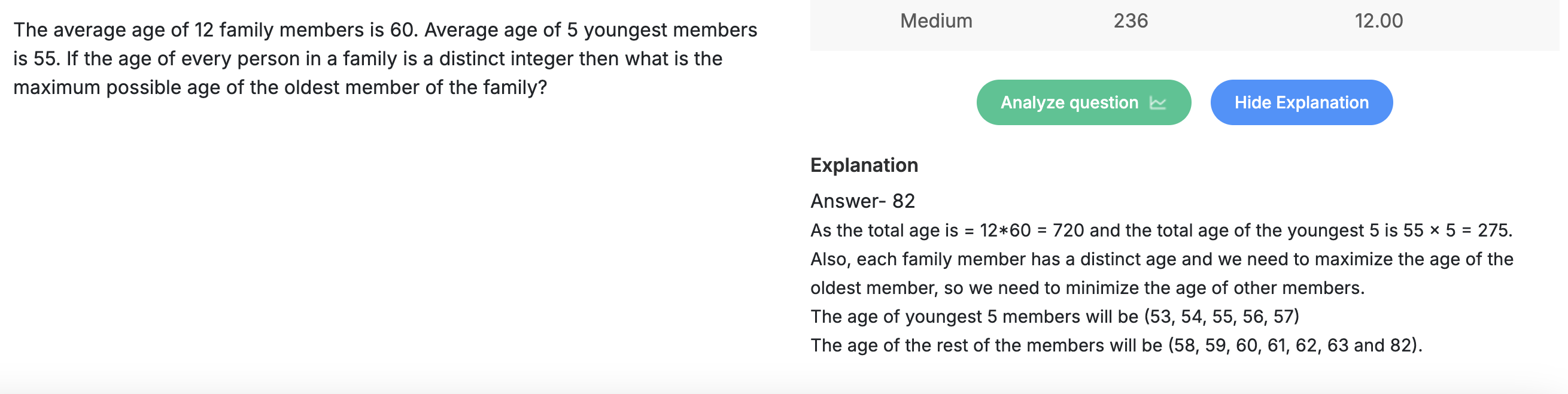Click the question line starting 'is 55. If the age'
The image size is (1568, 394).
tap(367, 59)
